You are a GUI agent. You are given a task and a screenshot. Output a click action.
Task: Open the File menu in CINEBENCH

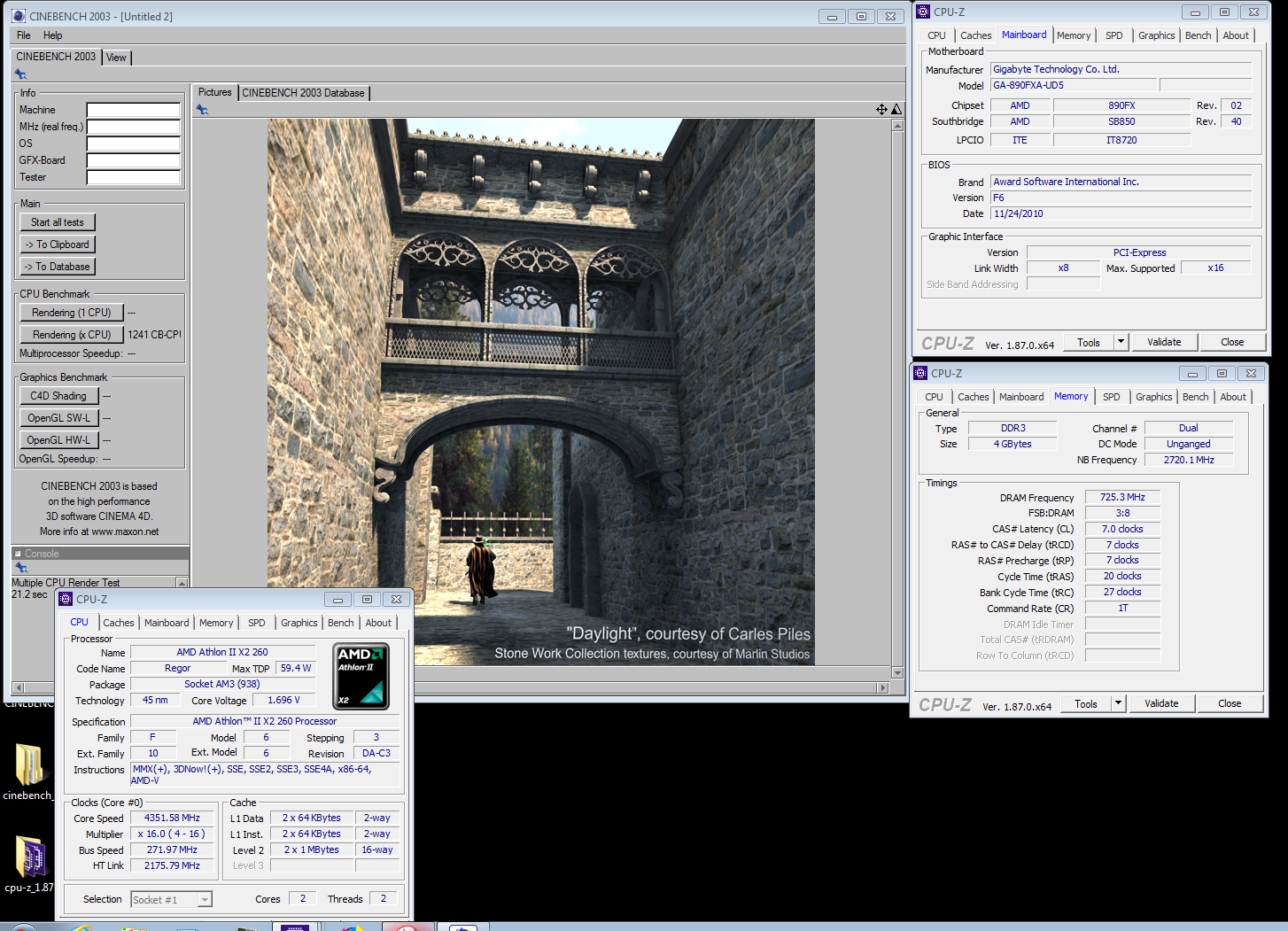(x=24, y=35)
